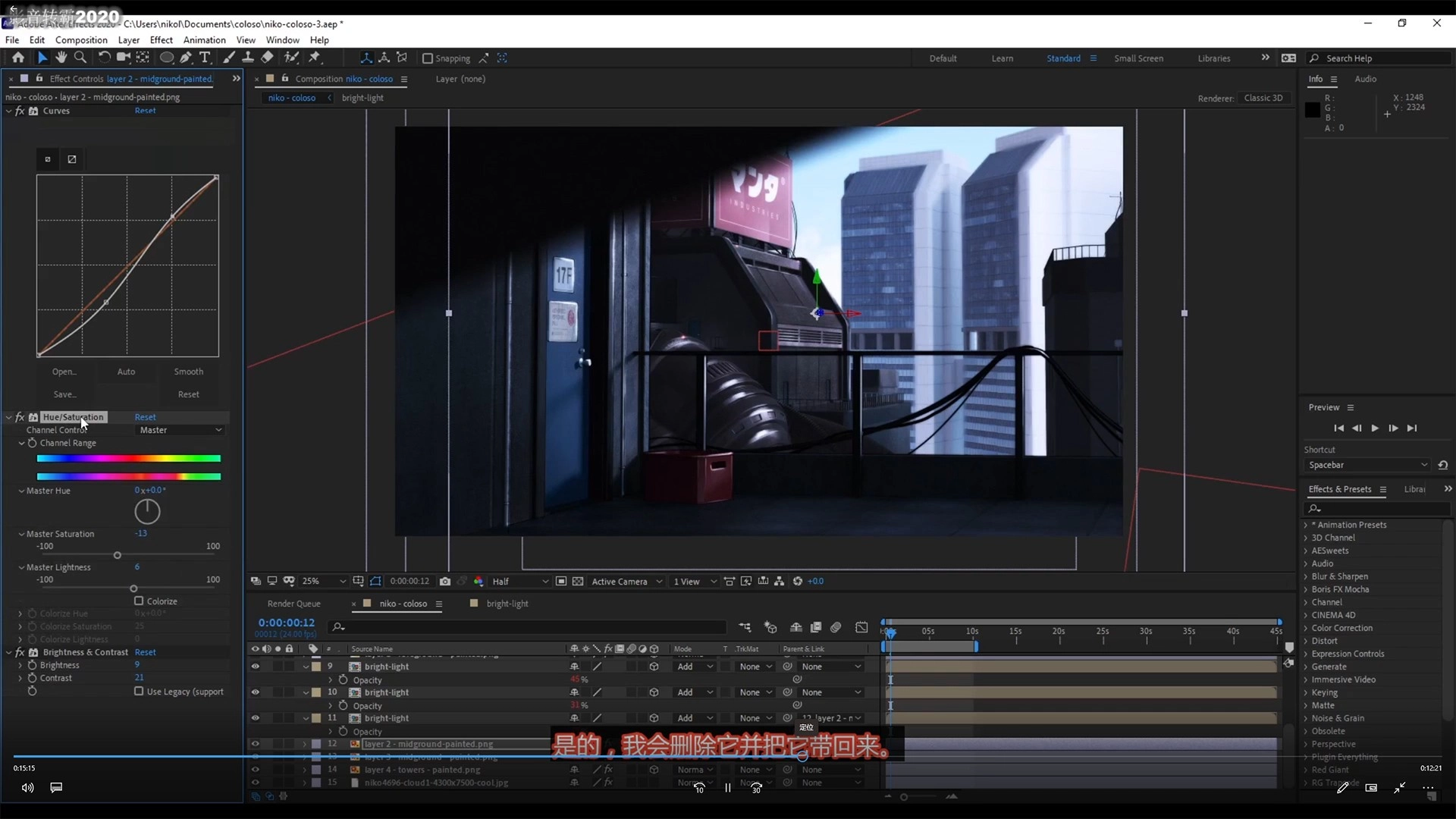1456x819 pixels.
Task: Enable the Snapping checkbox
Action: pos(428,58)
